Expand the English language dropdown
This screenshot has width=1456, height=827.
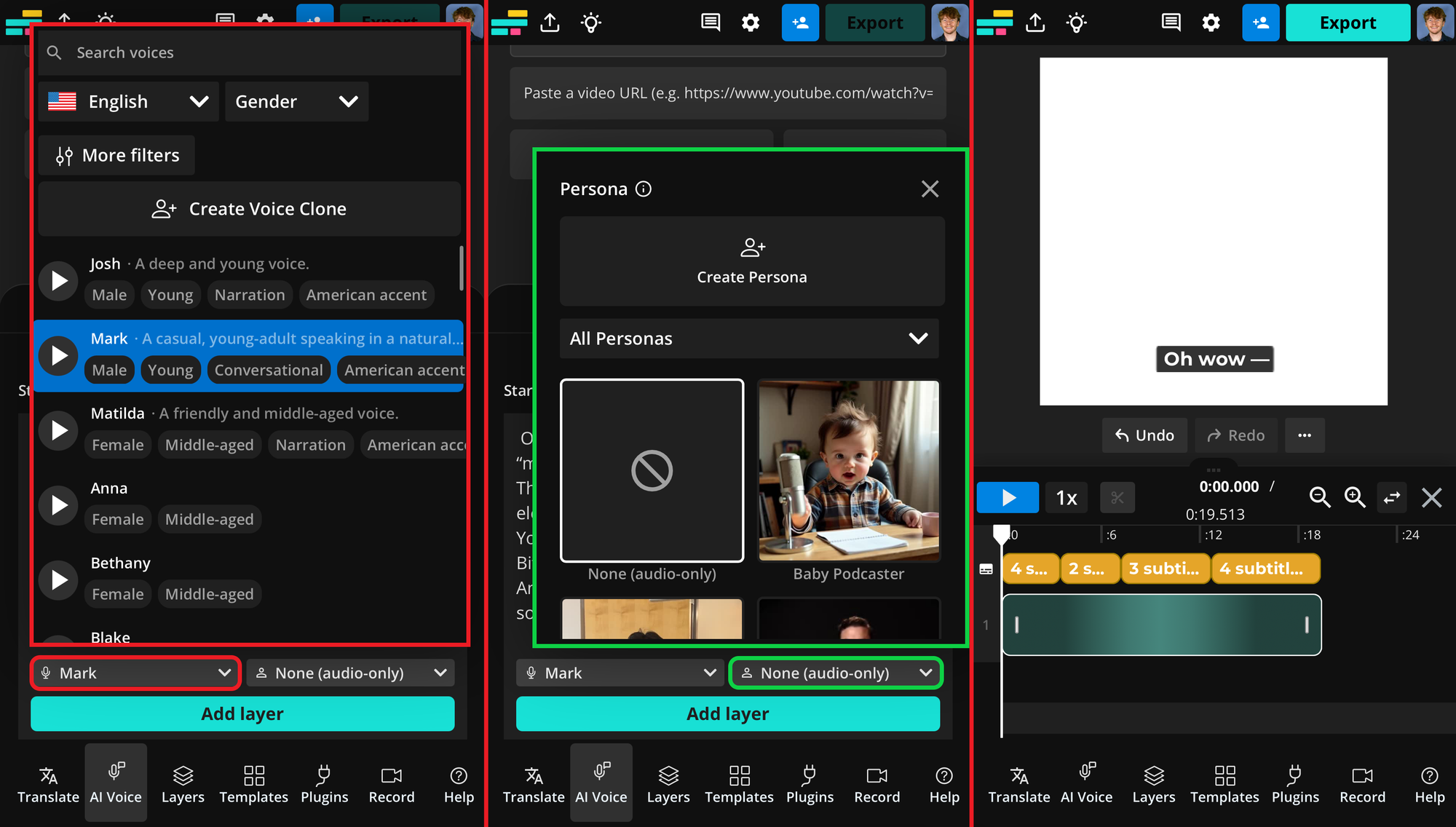(128, 101)
